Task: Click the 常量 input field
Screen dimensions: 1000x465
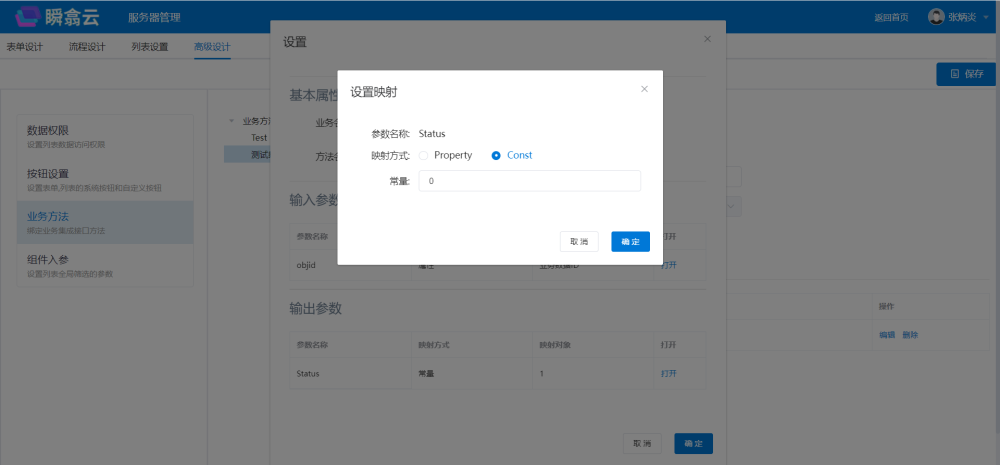Action: click(x=529, y=181)
